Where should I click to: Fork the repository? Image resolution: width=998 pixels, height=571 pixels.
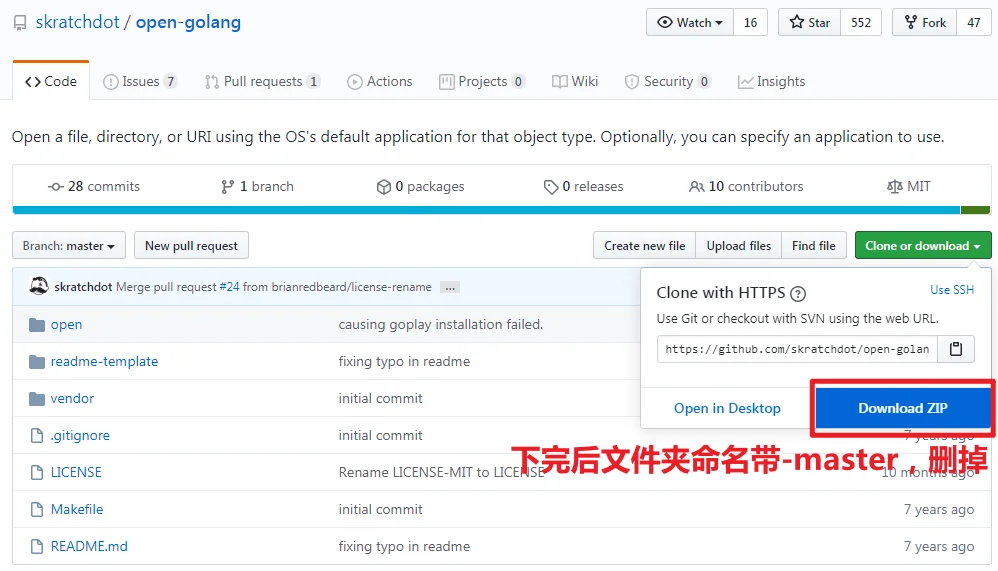925,22
